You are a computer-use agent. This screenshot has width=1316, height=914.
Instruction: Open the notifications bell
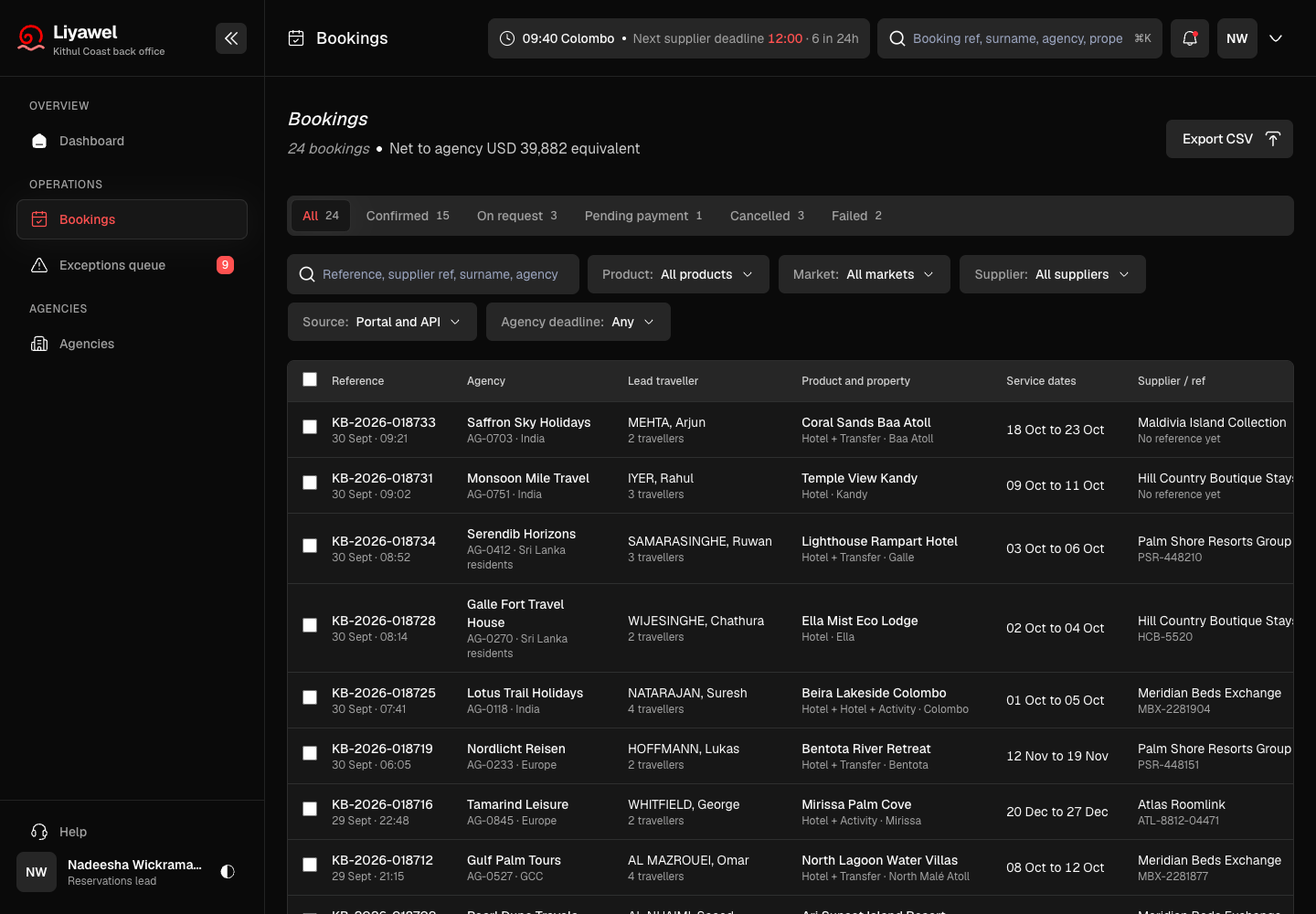point(1190,38)
